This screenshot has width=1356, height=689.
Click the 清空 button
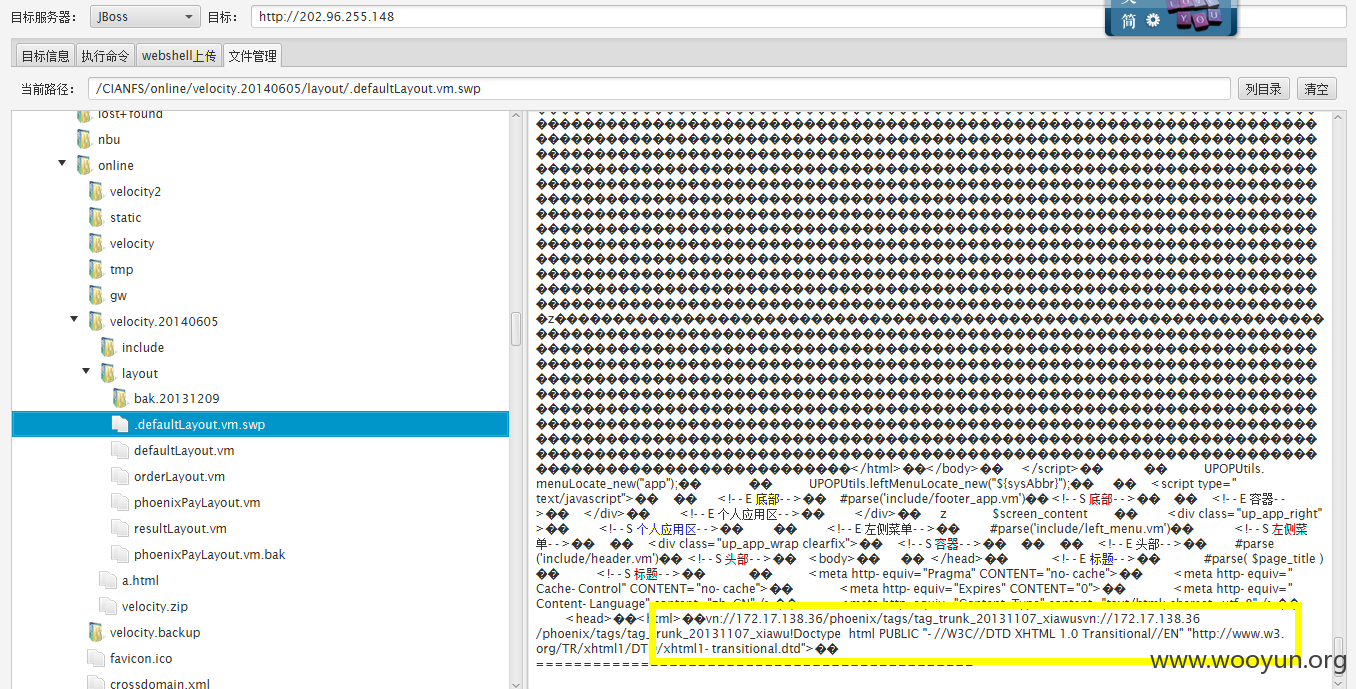1317,89
